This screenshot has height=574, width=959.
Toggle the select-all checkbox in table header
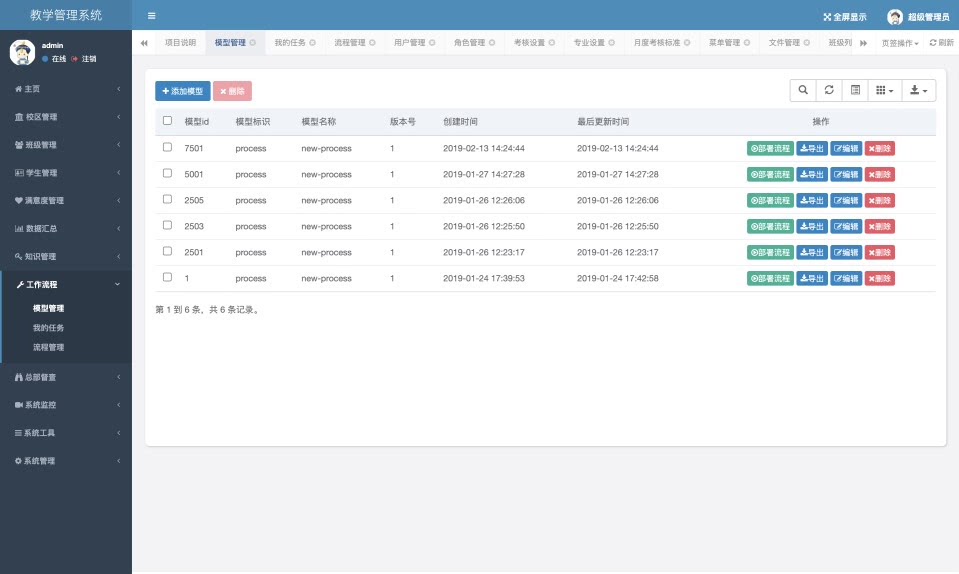tap(167, 121)
